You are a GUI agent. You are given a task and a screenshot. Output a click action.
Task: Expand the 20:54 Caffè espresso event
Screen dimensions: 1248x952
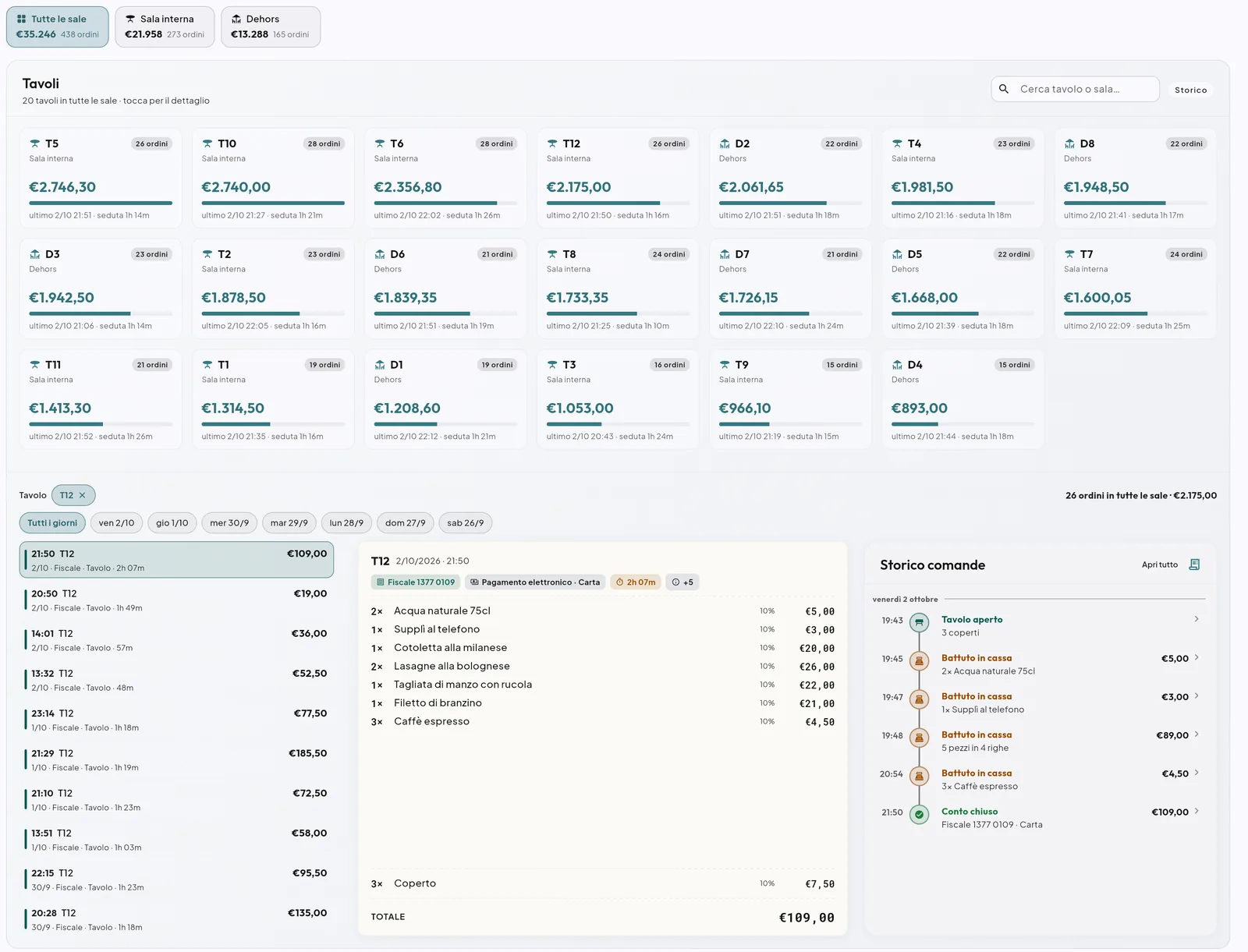1197,773
